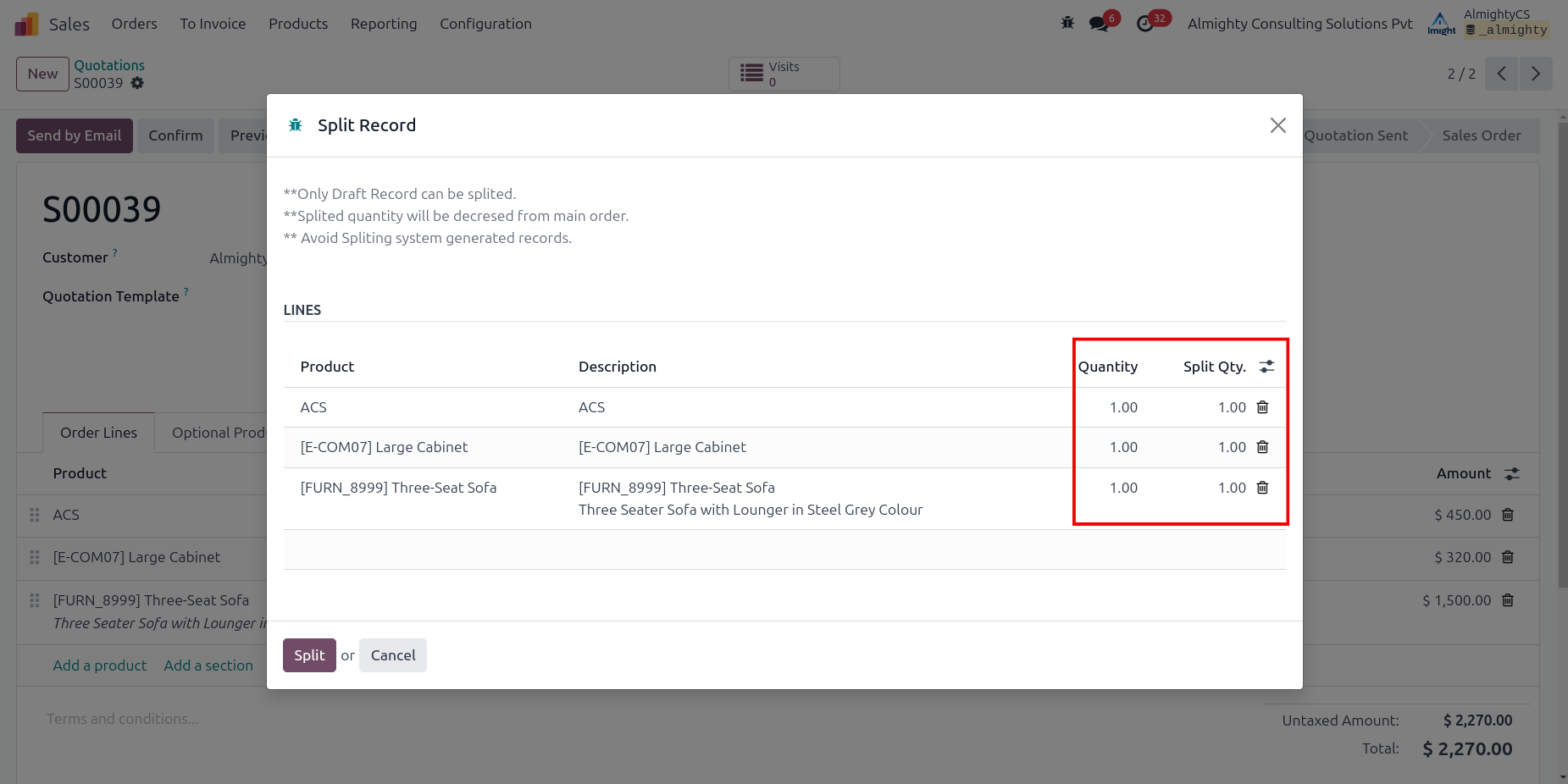Click the debug bug icon in navbar
Viewport: 1568px width, 784px height.
(1067, 24)
